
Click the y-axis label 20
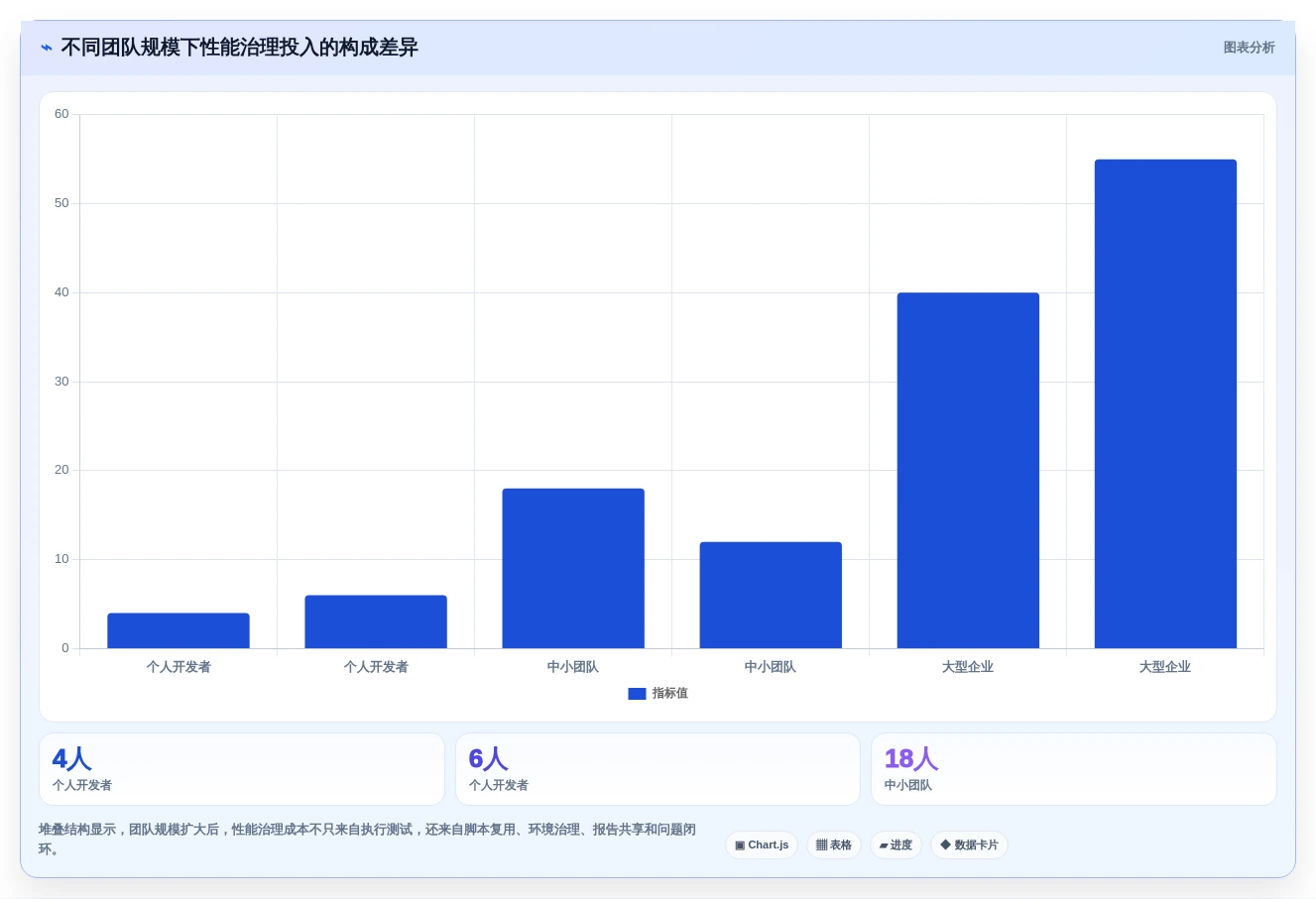pos(61,470)
